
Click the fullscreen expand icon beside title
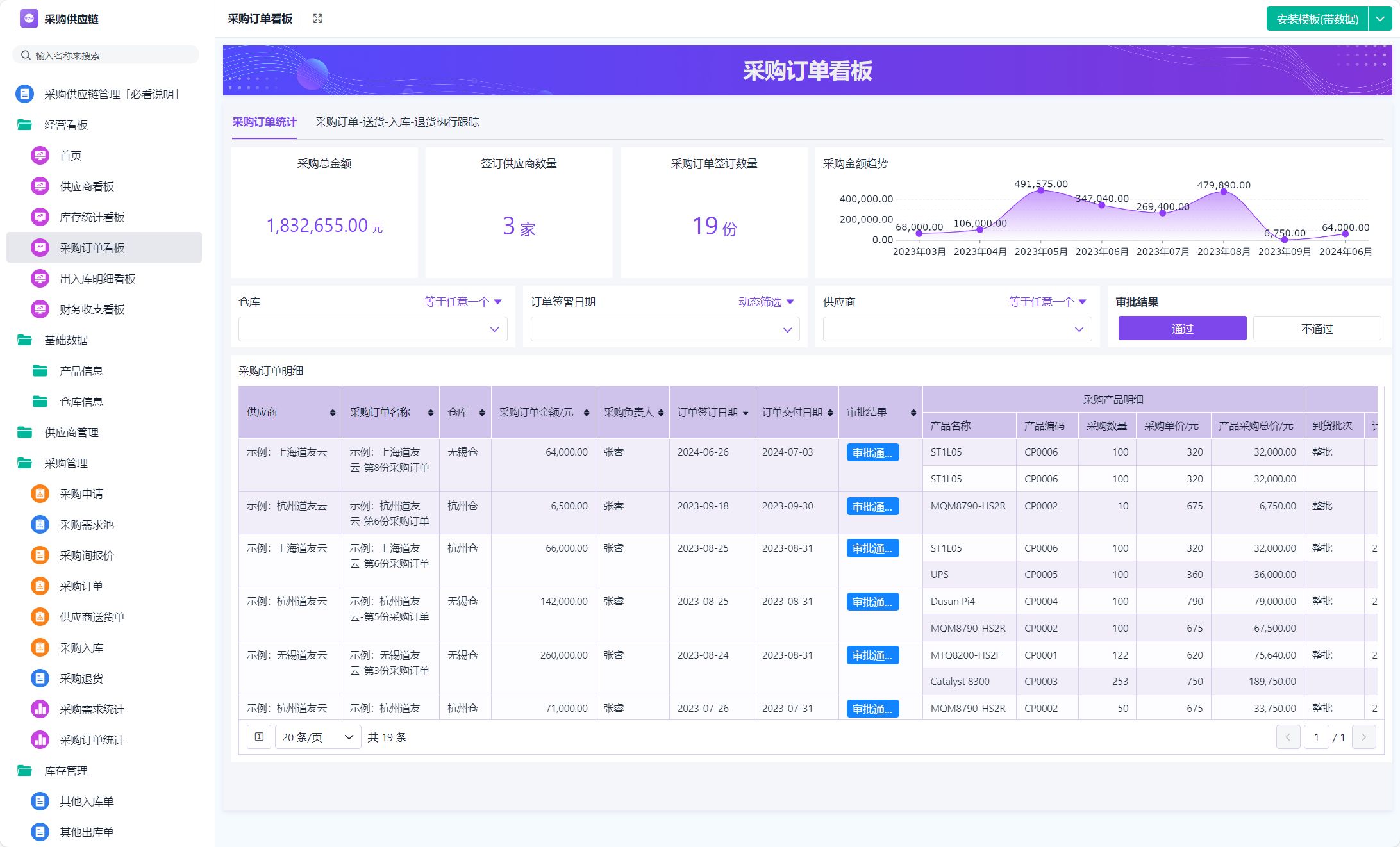[x=317, y=19]
